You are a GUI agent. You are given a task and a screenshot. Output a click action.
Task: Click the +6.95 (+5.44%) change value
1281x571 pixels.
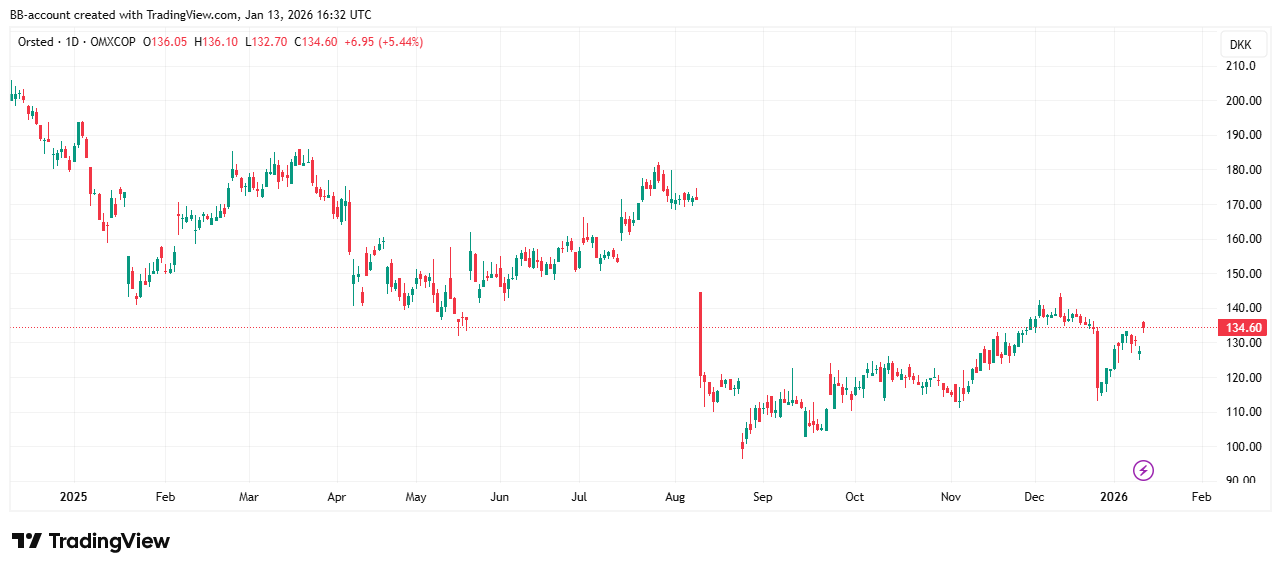(x=384, y=42)
